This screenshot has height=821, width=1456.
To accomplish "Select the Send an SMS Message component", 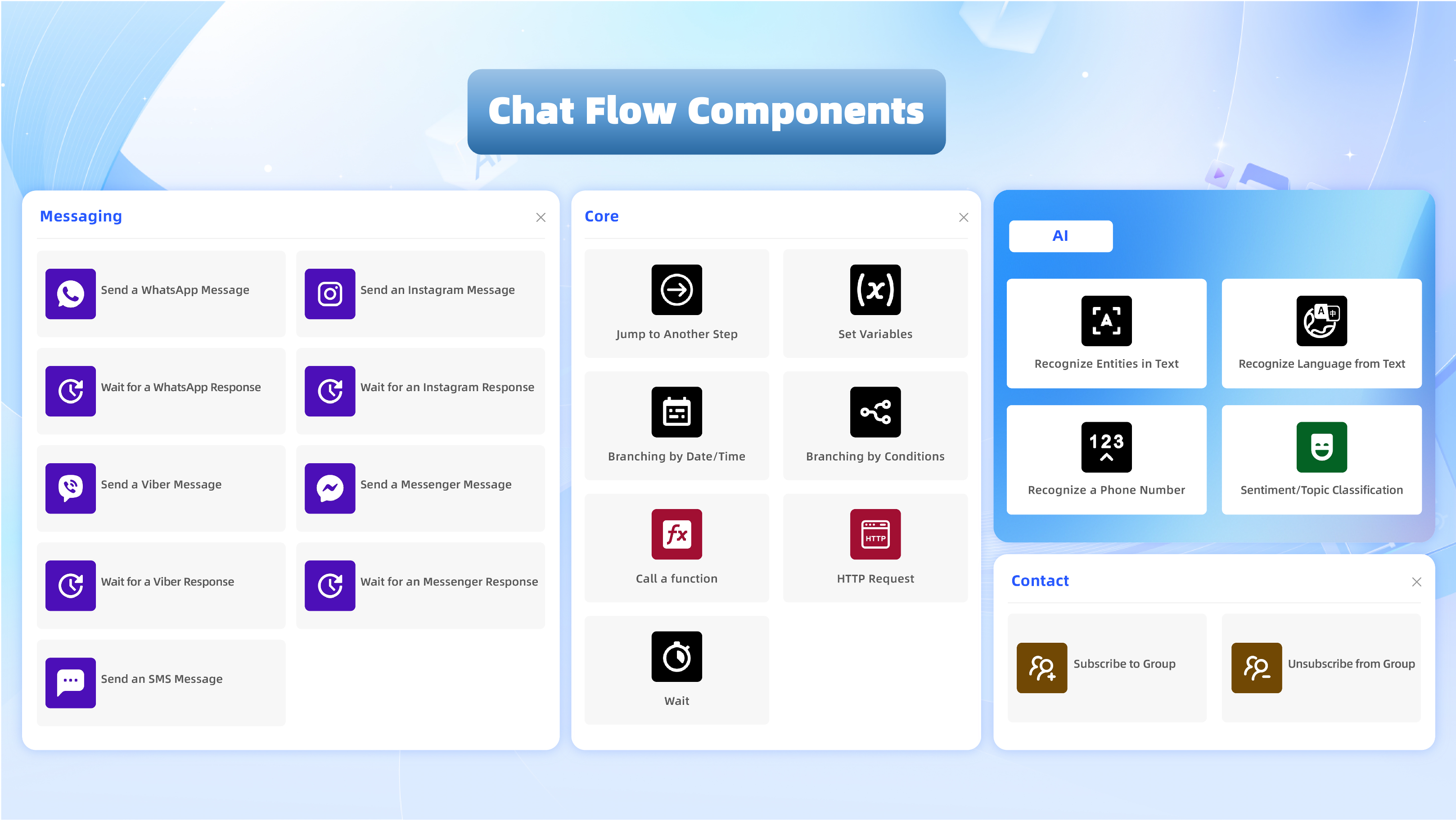I will click(x=161, y=682).
